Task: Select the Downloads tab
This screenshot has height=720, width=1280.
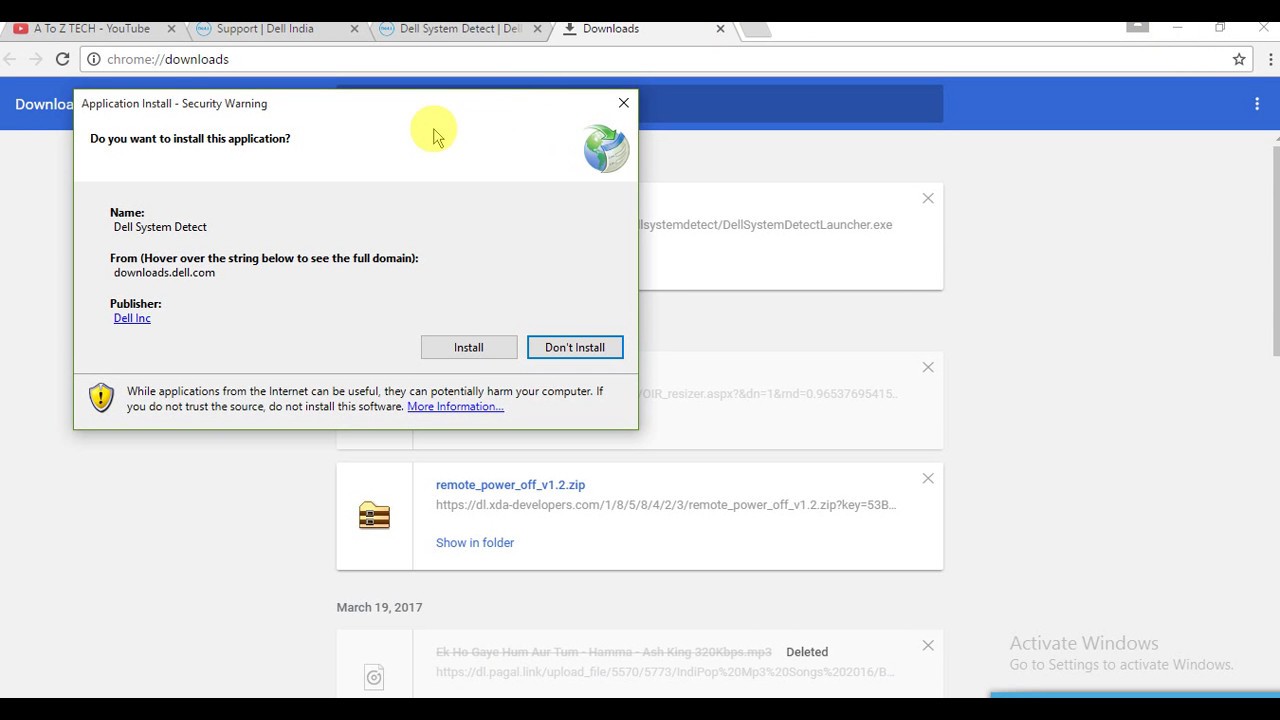Action: pos(610,29)
